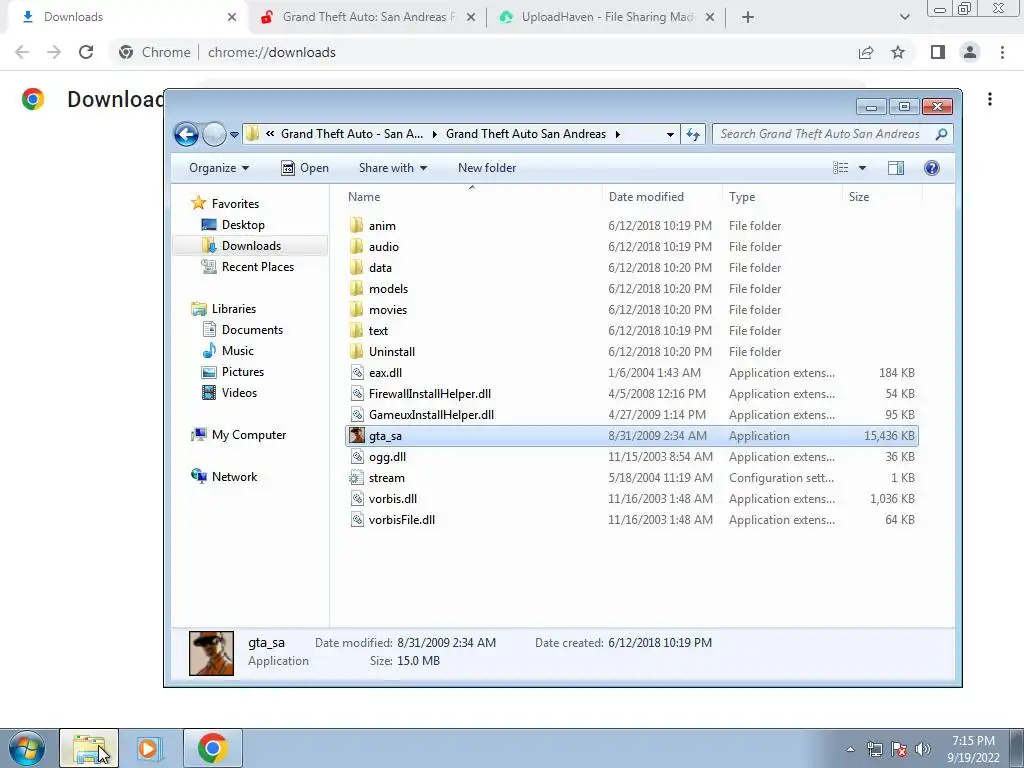Select the anim folder icon

[357, 226]
